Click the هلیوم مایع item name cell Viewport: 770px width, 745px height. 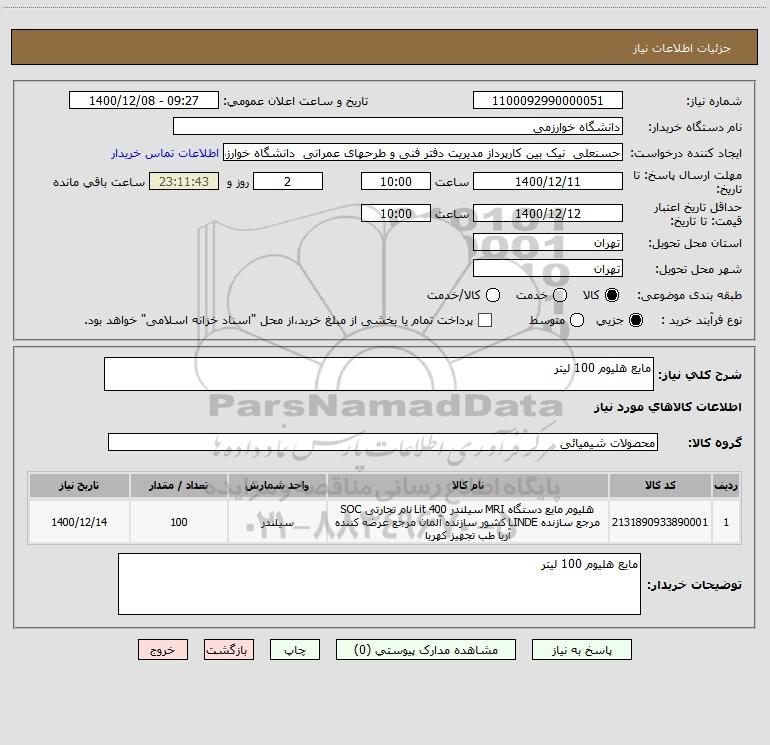coord(468,522)
